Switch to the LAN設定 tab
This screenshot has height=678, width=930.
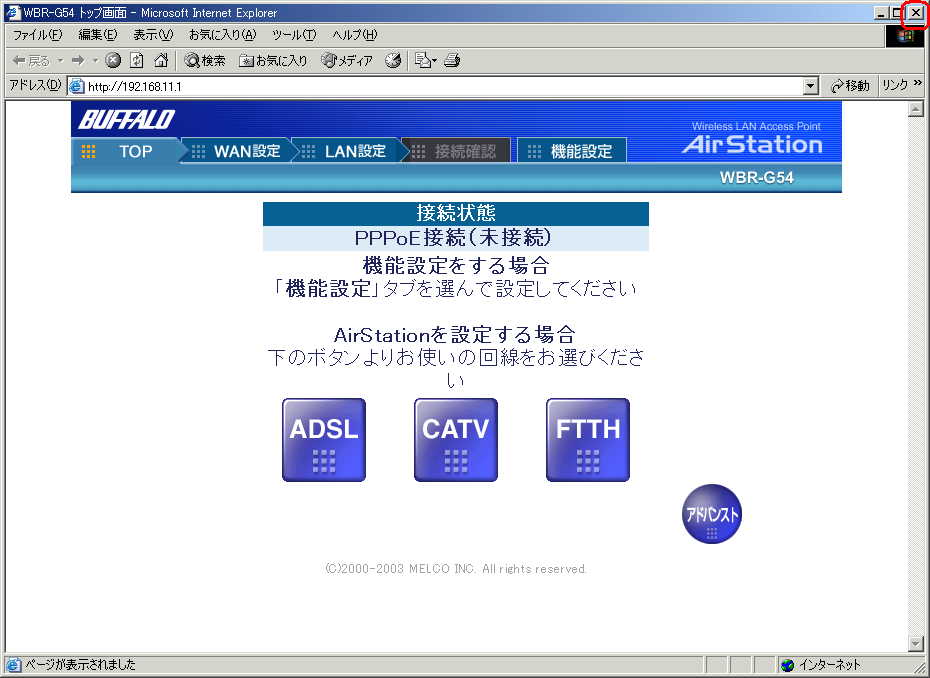coord(347,151)
